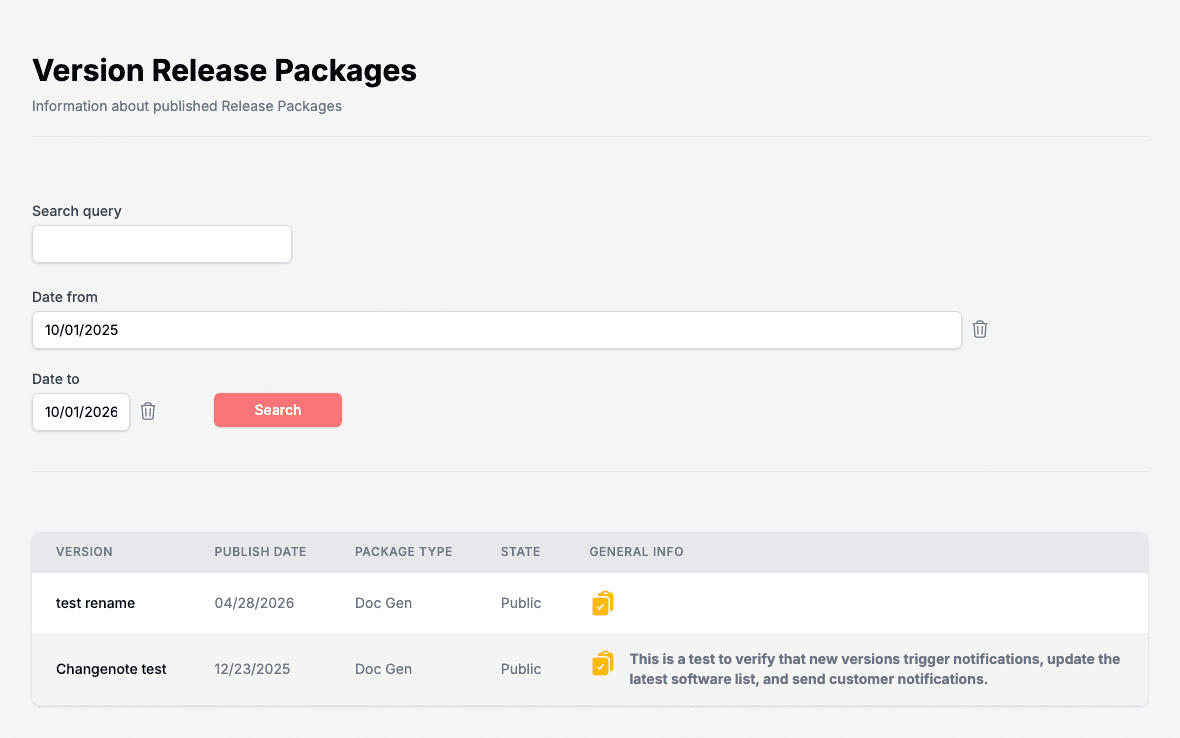Click the Date to label
The width and height of the screenshot is (1180, 738).
(x=56, y=379)
